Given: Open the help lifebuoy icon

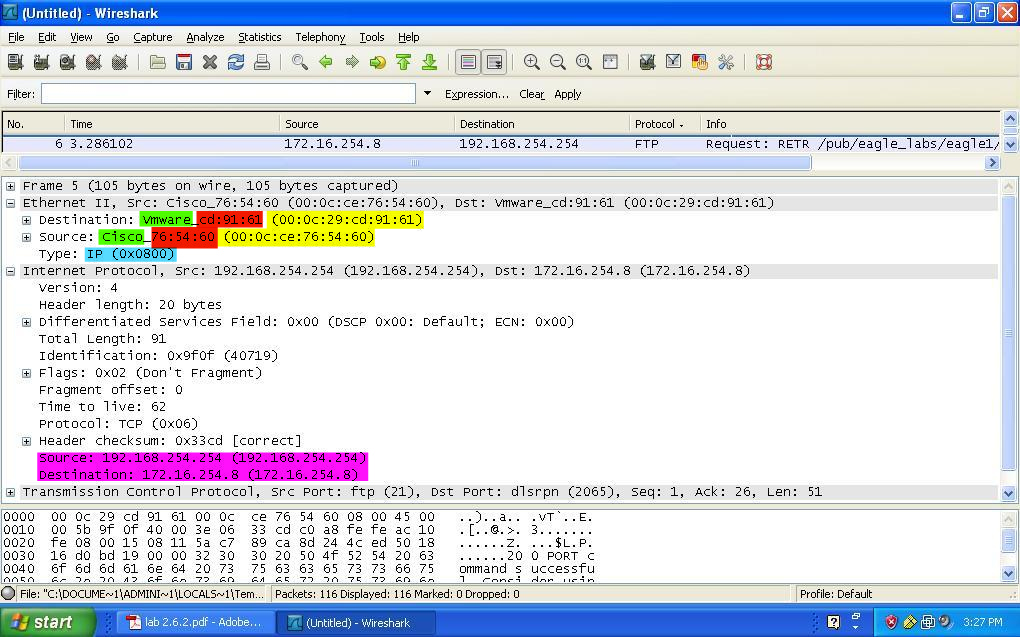Looking at the screenshot, I should (x=764, y=62).
